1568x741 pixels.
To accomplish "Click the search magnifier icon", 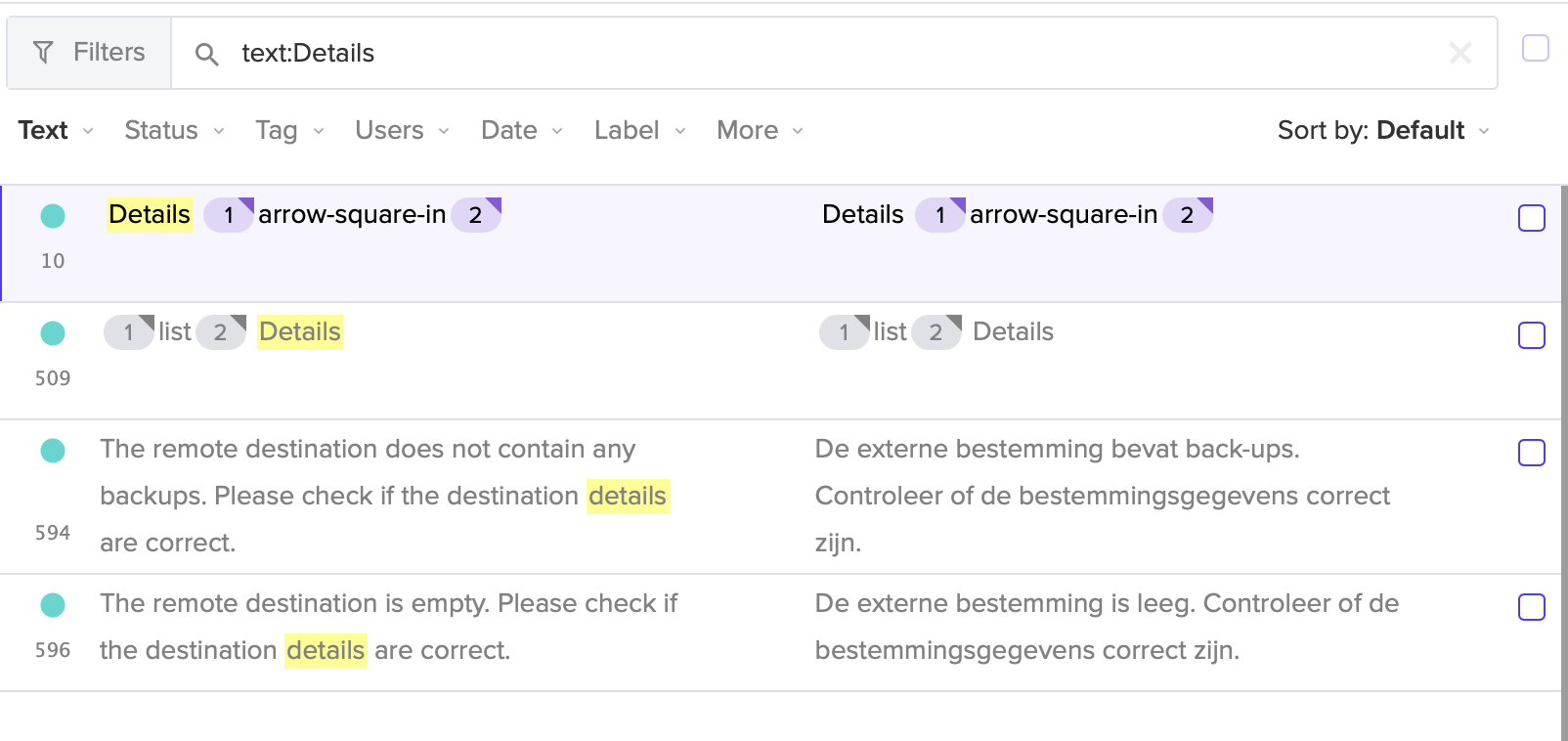I will (206, 54).
